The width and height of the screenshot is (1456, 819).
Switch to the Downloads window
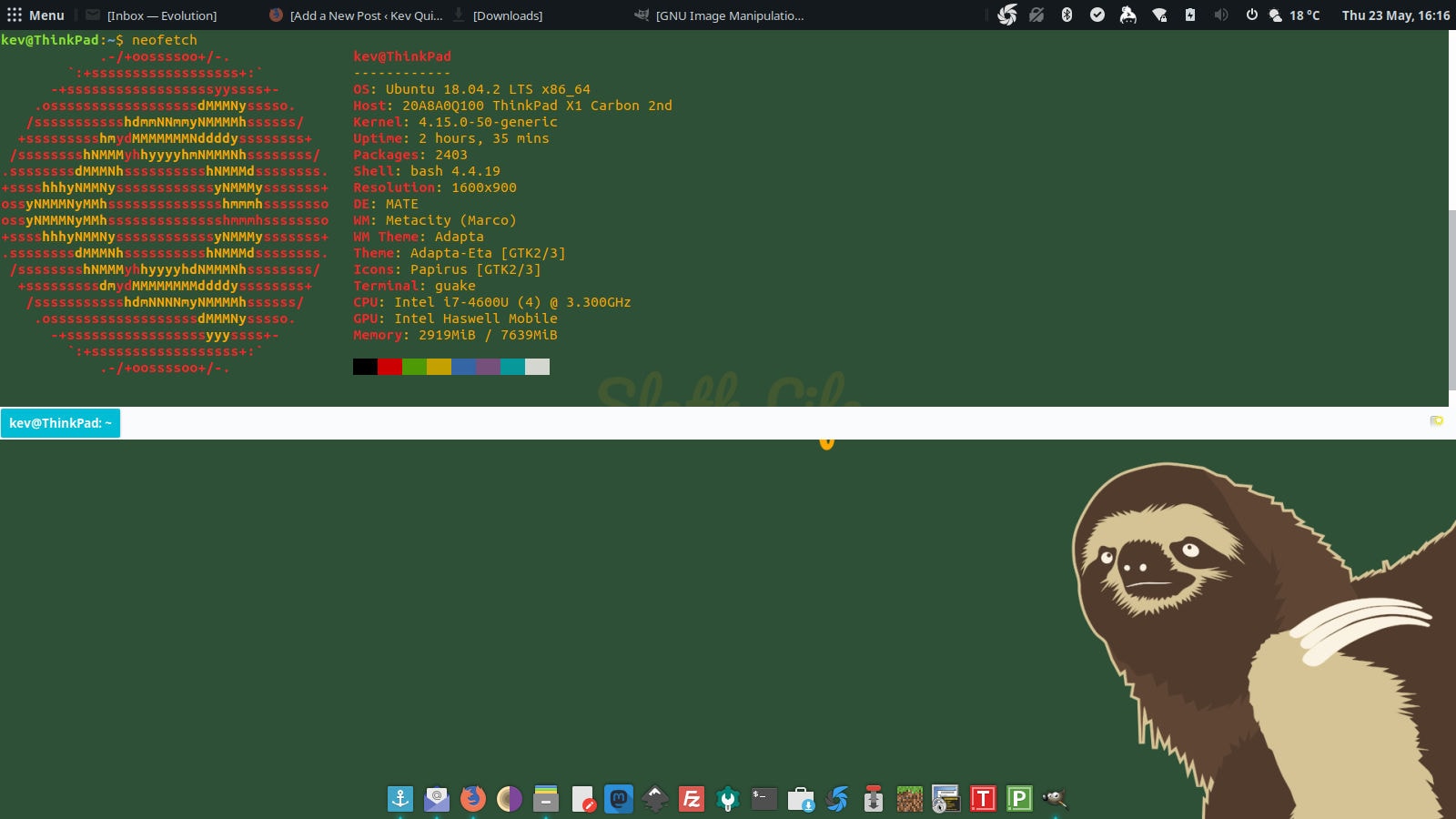(x=498, y=15)
